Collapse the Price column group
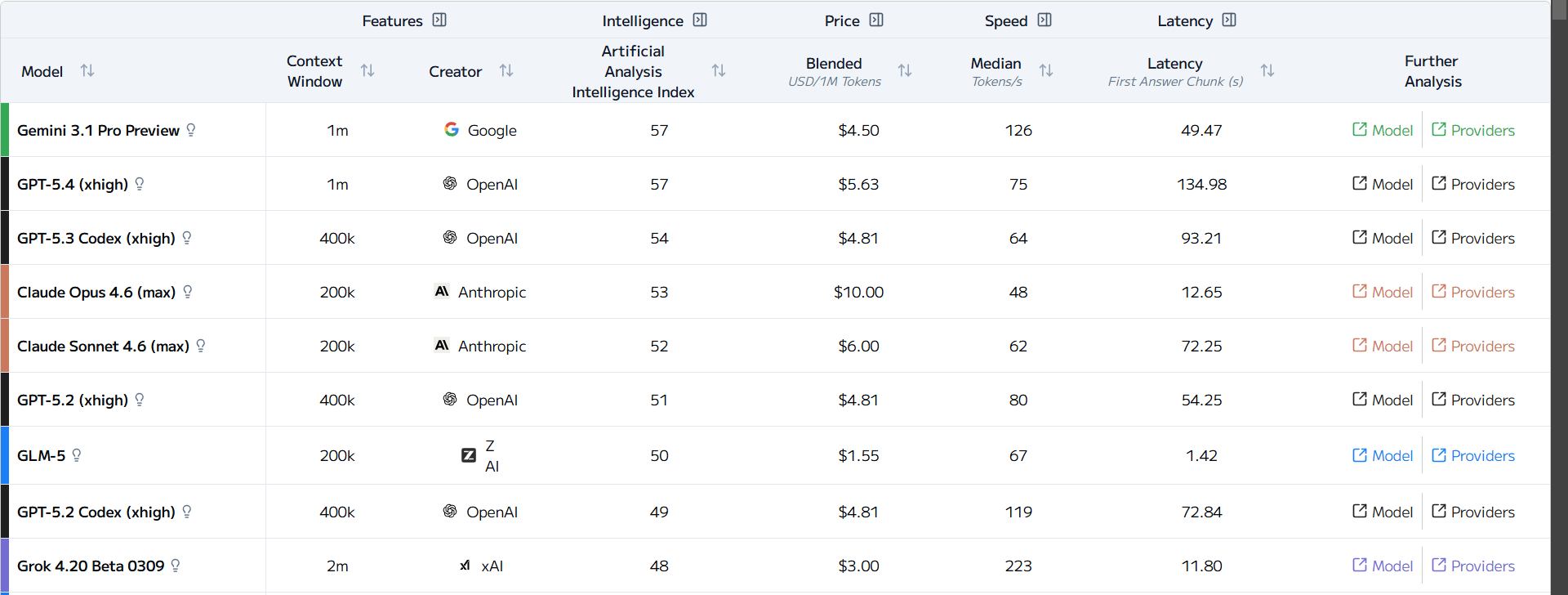The width and height of the screenshot is (1568, 595). click(876, 20)
